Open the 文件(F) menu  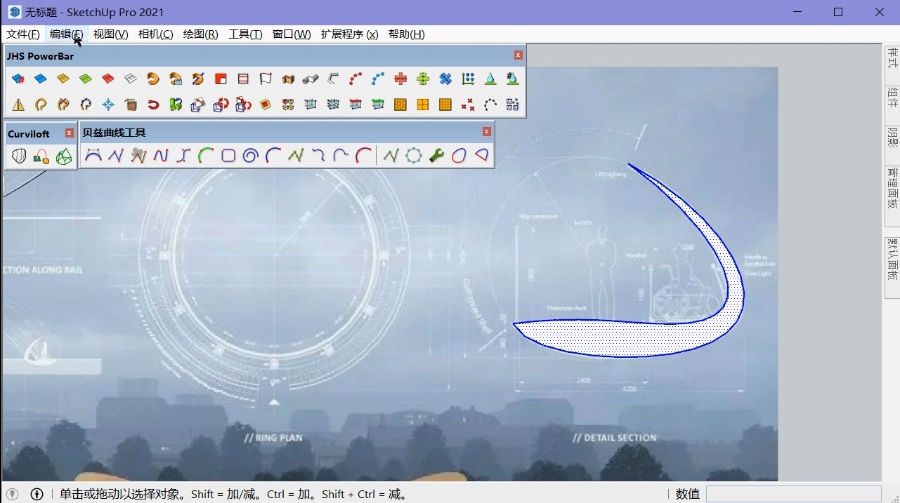click(23, 34)
